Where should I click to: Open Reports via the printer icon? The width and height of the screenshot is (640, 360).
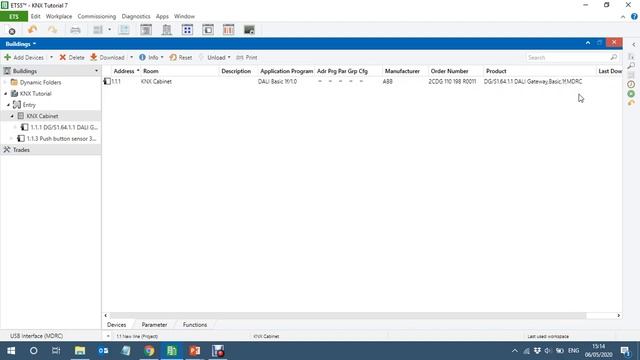coord(76,30)
